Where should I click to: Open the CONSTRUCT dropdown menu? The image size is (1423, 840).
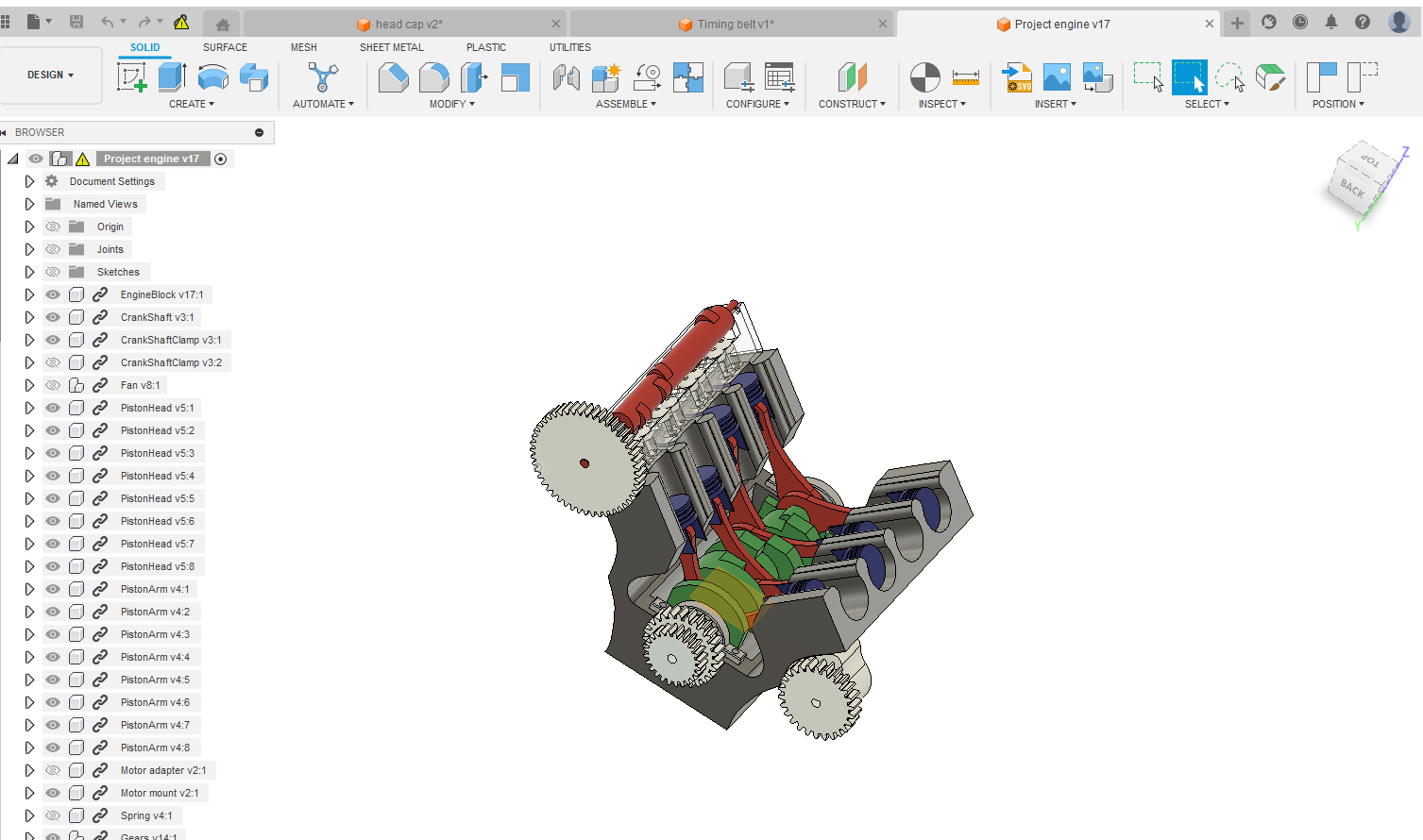point(852,104)
